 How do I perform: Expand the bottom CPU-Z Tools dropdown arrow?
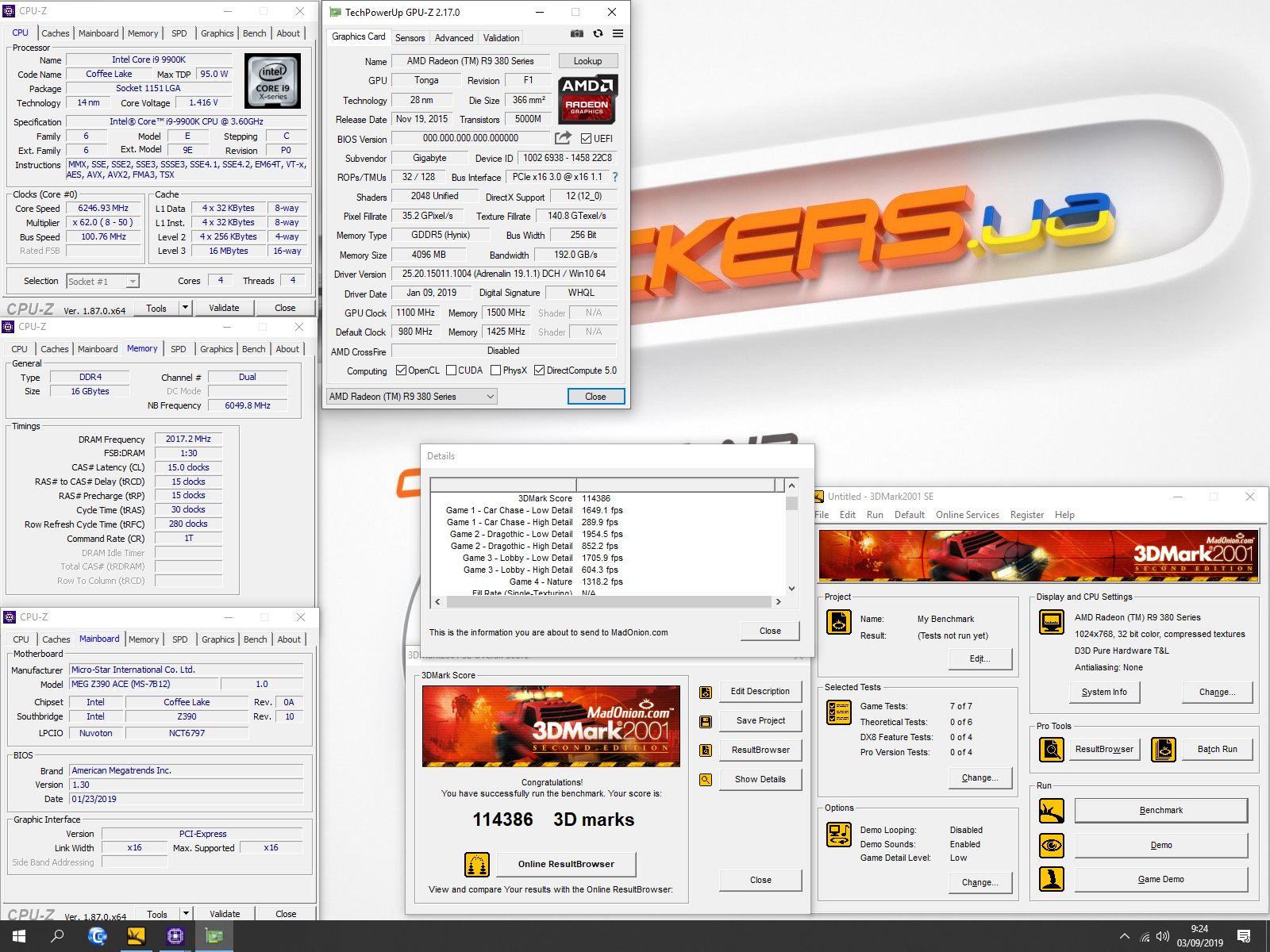(x=186, y=914)
